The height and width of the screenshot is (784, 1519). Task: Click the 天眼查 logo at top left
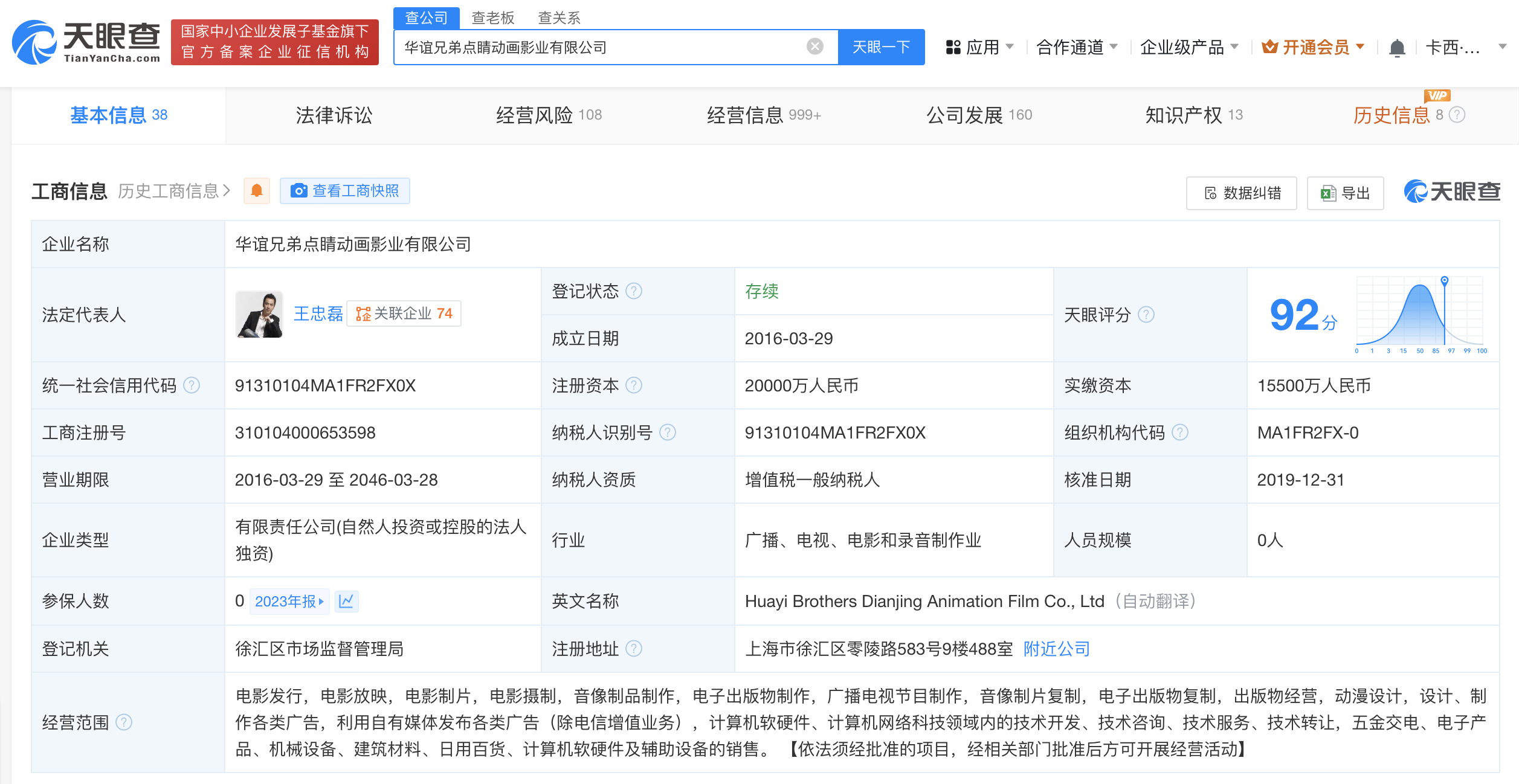point(86,42)
